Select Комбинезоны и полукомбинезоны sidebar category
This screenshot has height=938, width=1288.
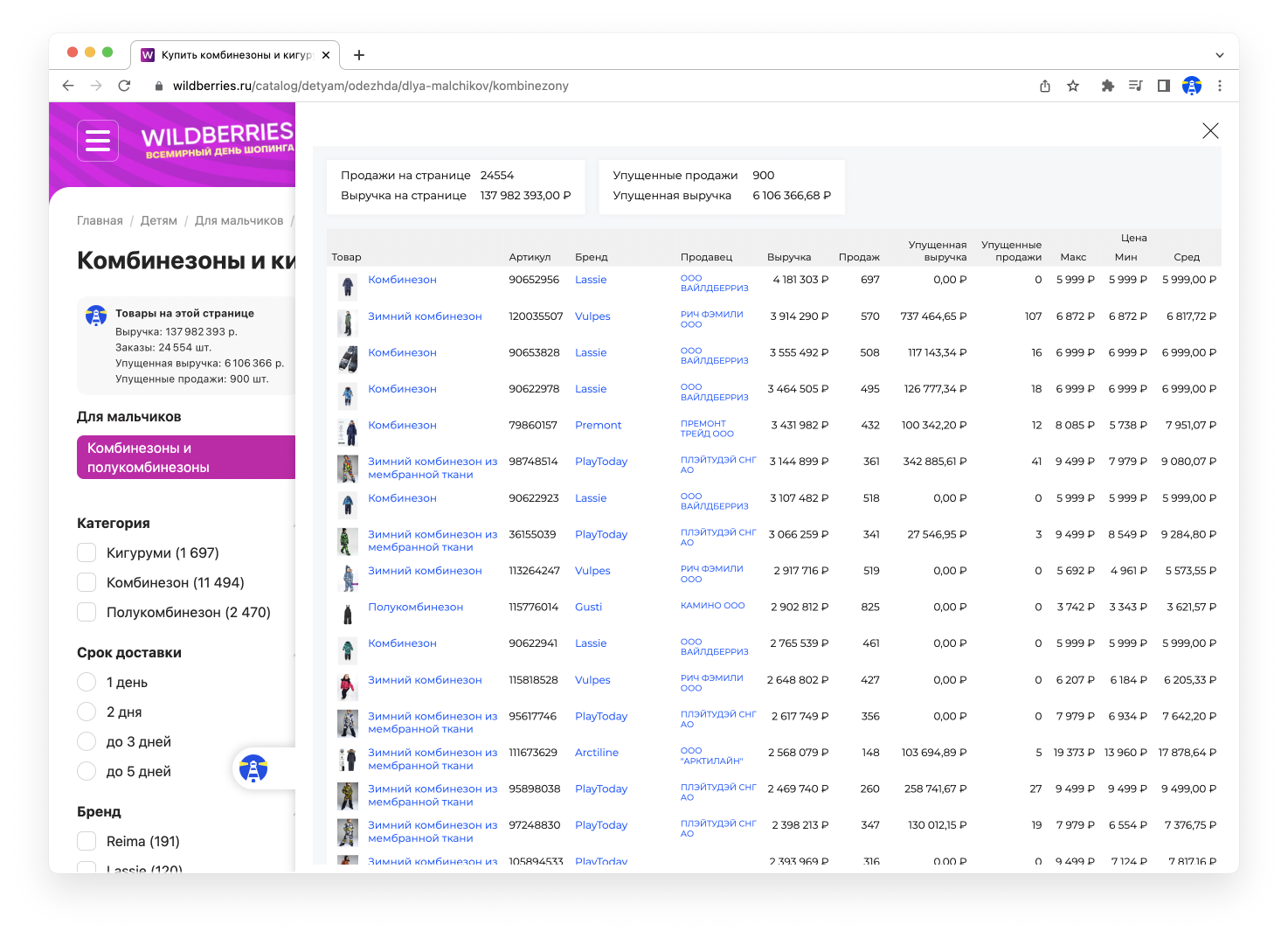pyautogui.click(x=186, y=457)
